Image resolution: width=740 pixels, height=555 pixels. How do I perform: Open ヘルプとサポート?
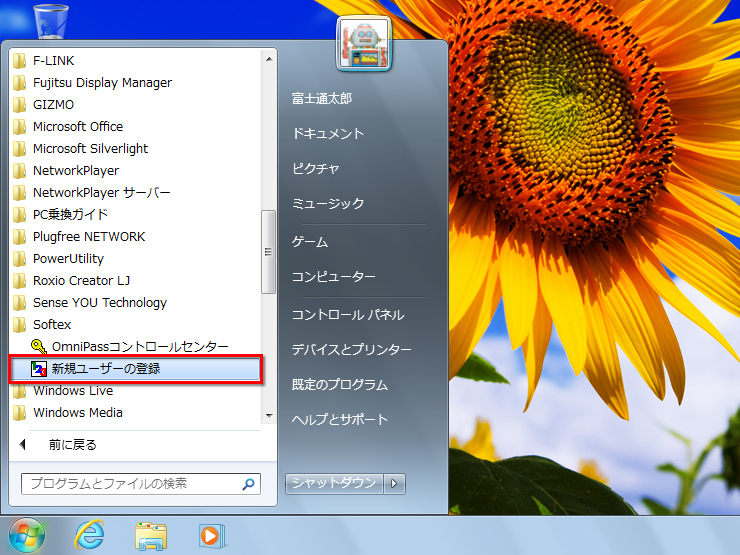[340, 420]
